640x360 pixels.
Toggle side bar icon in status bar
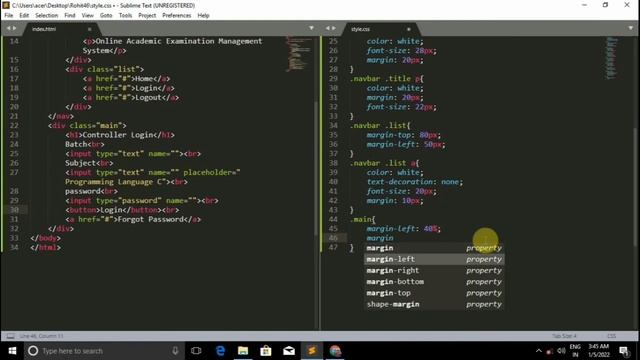[x=11, y=336]
